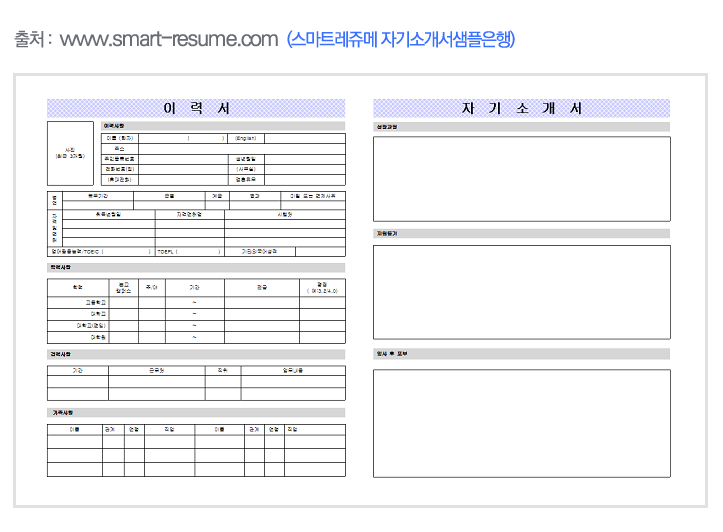The height and width of the screenshot is (532, 723).
Task: Select the 자기소개서 title banner
Action: pyautogui.click(x=522, y=108)
